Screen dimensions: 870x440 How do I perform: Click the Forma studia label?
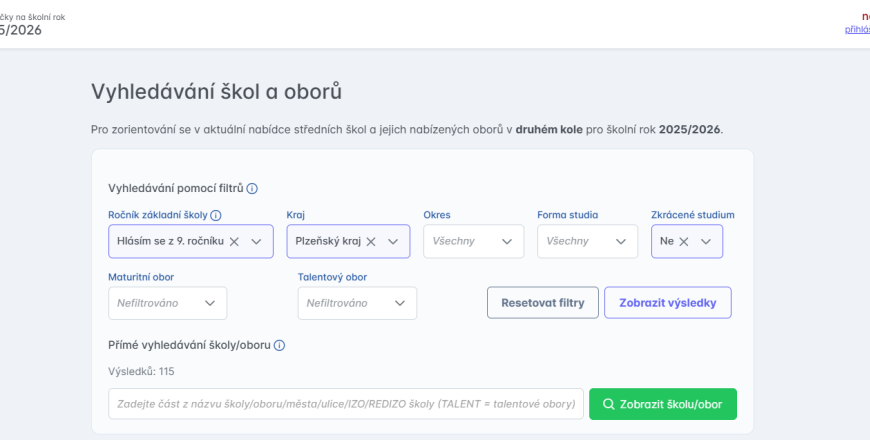point(568,215)
